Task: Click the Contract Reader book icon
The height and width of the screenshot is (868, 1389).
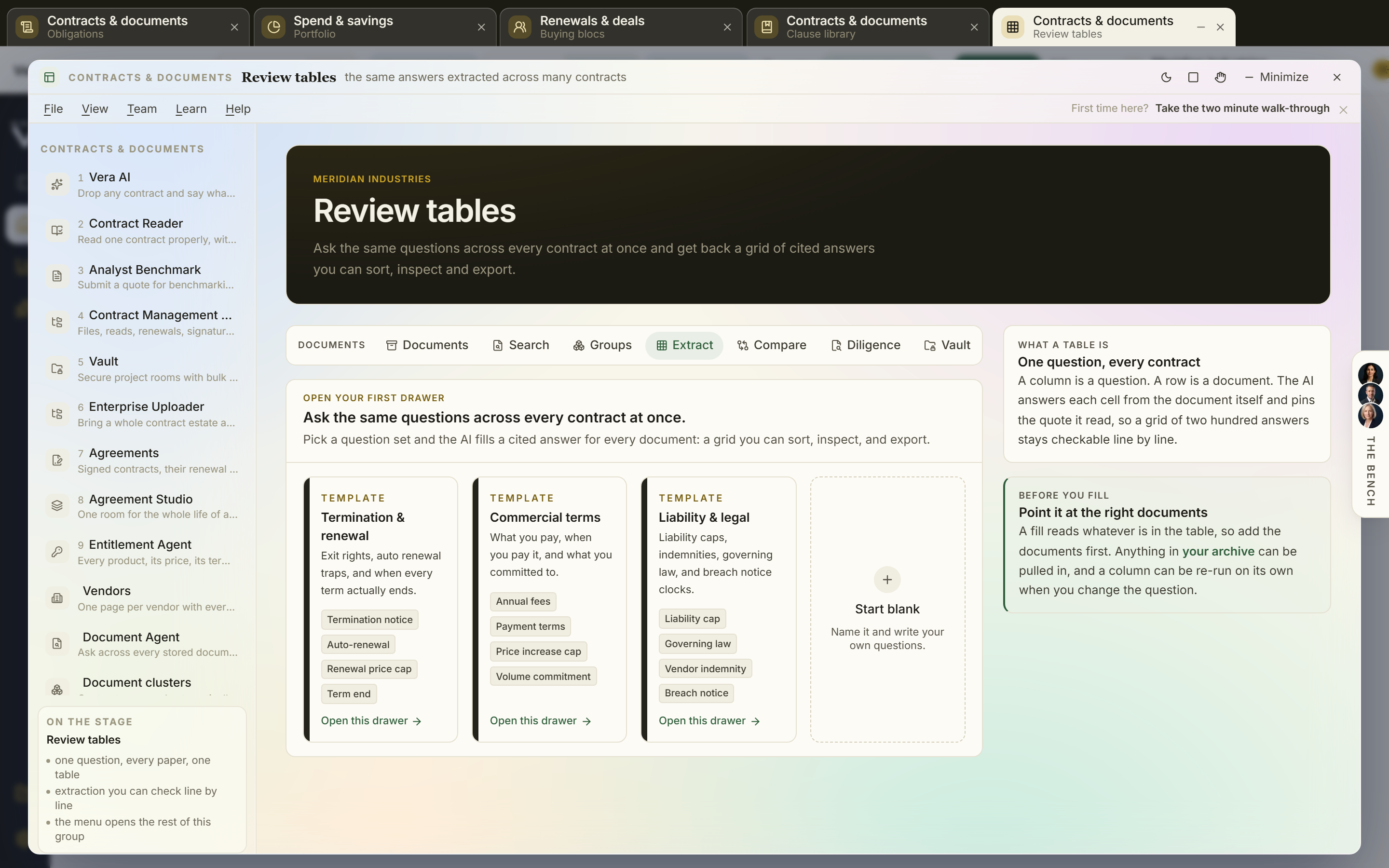Action: click(x=57, y=230)
